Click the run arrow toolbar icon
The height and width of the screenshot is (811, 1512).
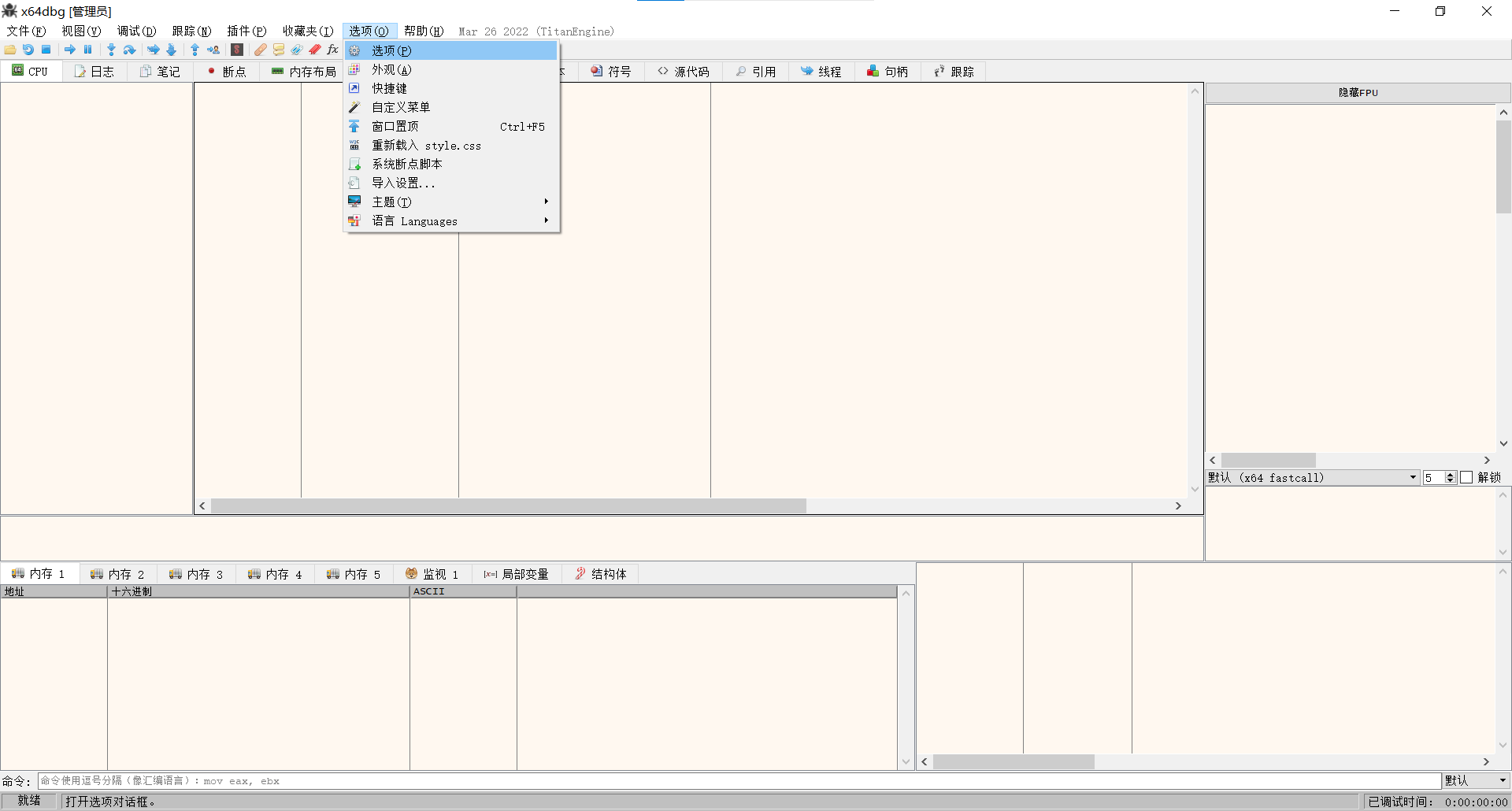(70, 50)
